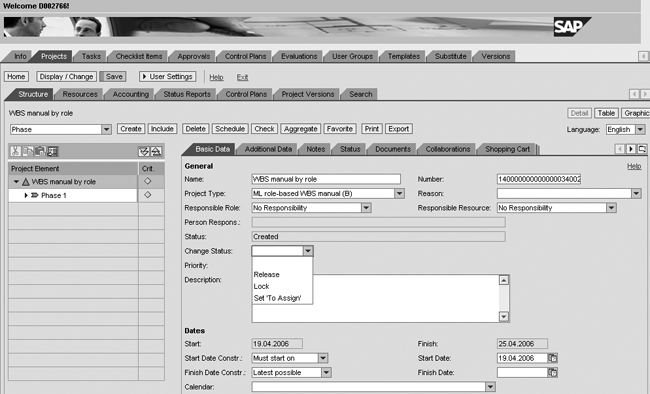Viewport: 650px width, 394px height.
Task: Select Release from Change Status list
Action: click(267, 275)
